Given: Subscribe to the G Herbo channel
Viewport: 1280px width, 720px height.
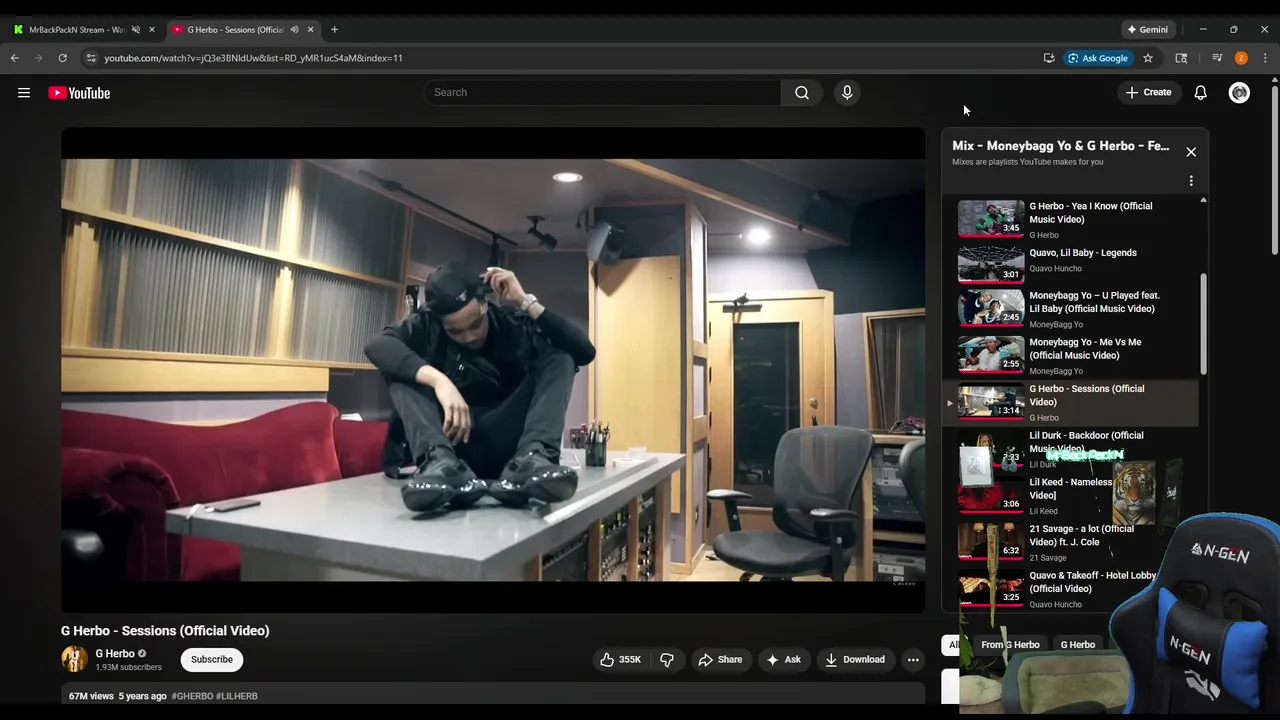Looking at the screenshot, I should click(x=212, y=660).
